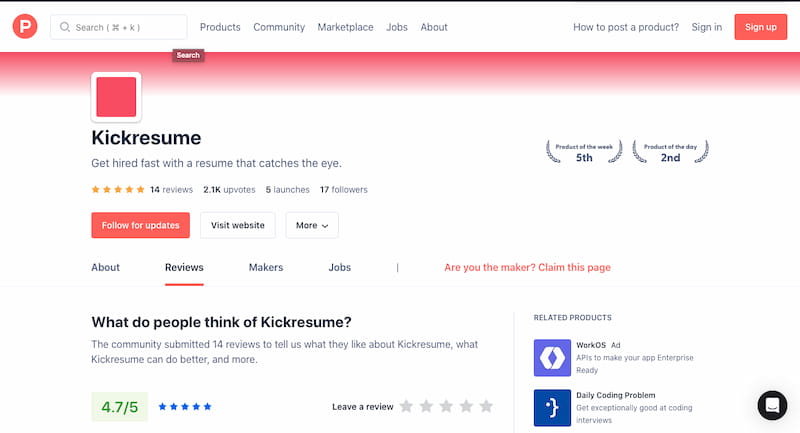800x433 pixels.
Task: Click the Visit website button
Action: click(238, 225)
